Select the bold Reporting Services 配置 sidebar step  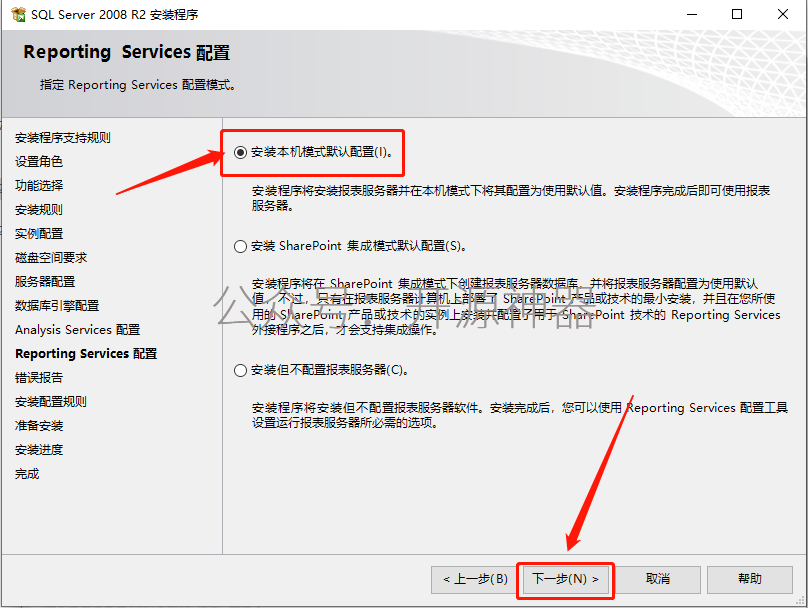pos(86,353)
